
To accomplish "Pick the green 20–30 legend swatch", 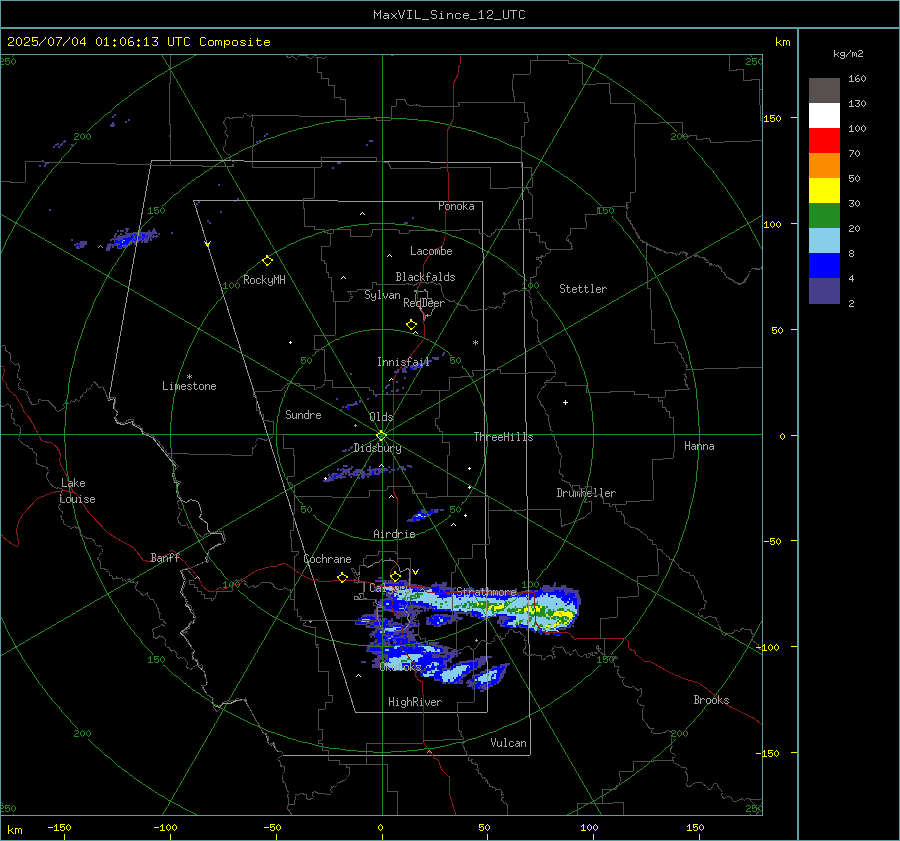I will (824, 216).
